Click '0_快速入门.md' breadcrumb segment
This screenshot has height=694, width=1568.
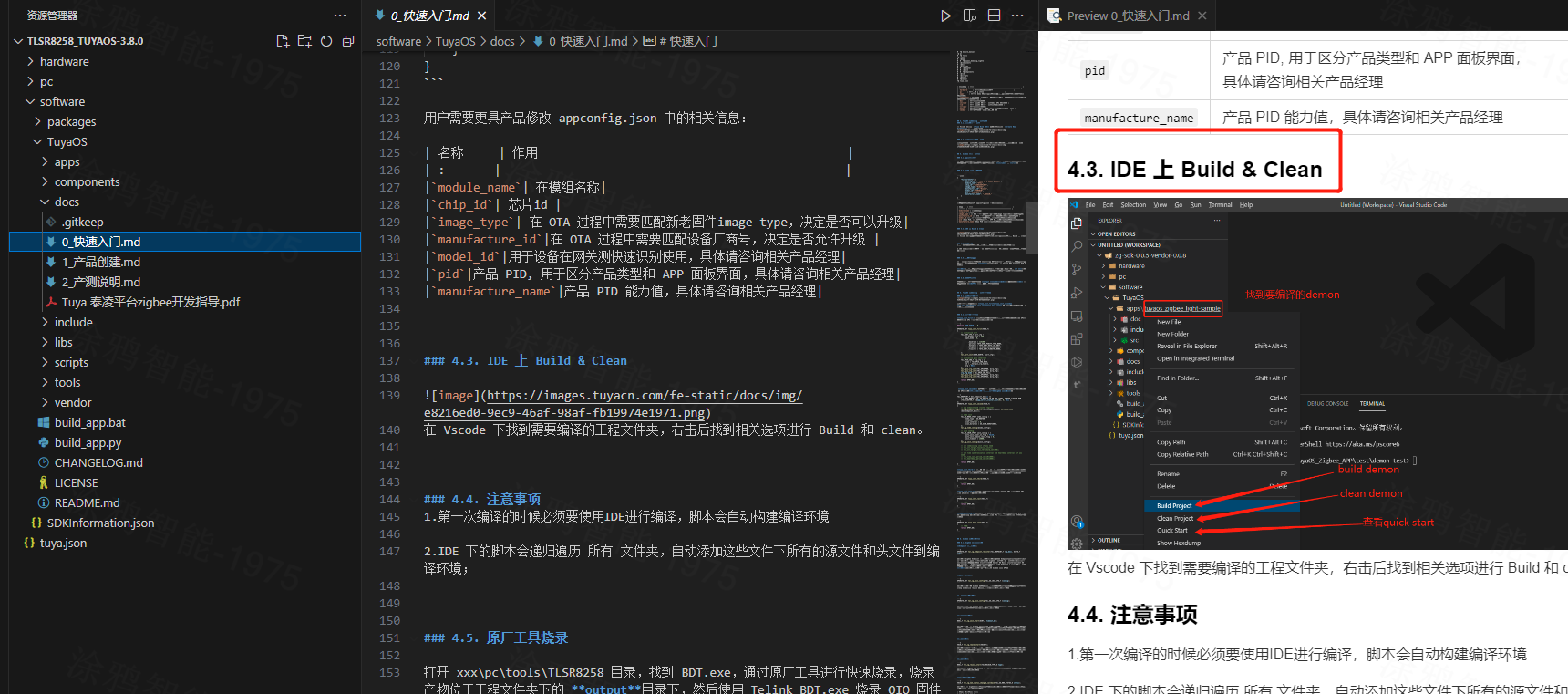click(580, 41)
